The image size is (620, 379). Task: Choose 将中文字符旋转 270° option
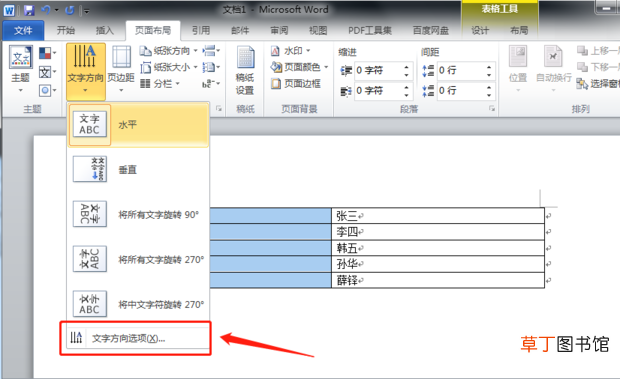pos(138,304)
